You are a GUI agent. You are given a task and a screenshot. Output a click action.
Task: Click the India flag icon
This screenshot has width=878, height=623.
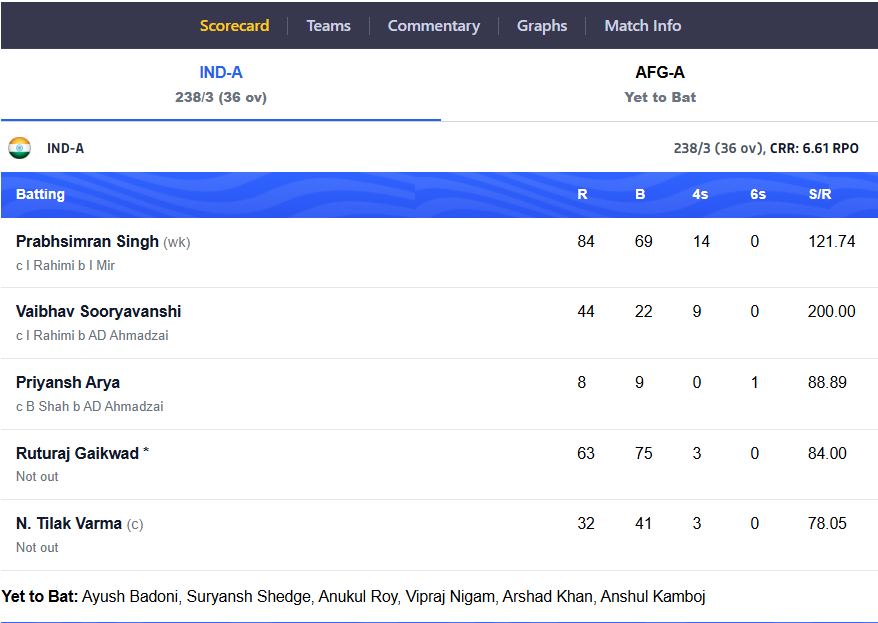pos(20,148)
